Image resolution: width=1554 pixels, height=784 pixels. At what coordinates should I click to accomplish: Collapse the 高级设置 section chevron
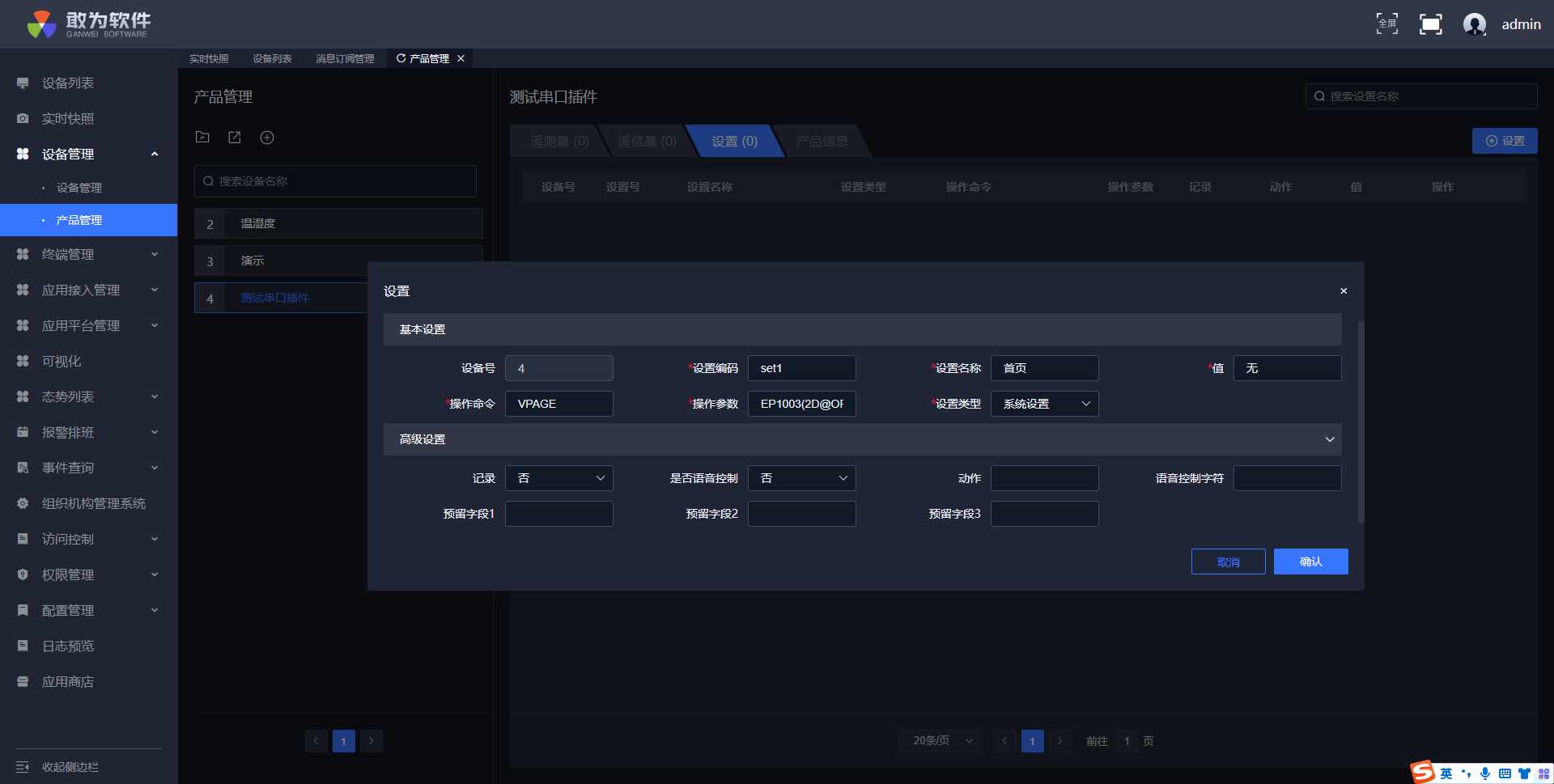pyautogui.click(x=1330, y=439)
